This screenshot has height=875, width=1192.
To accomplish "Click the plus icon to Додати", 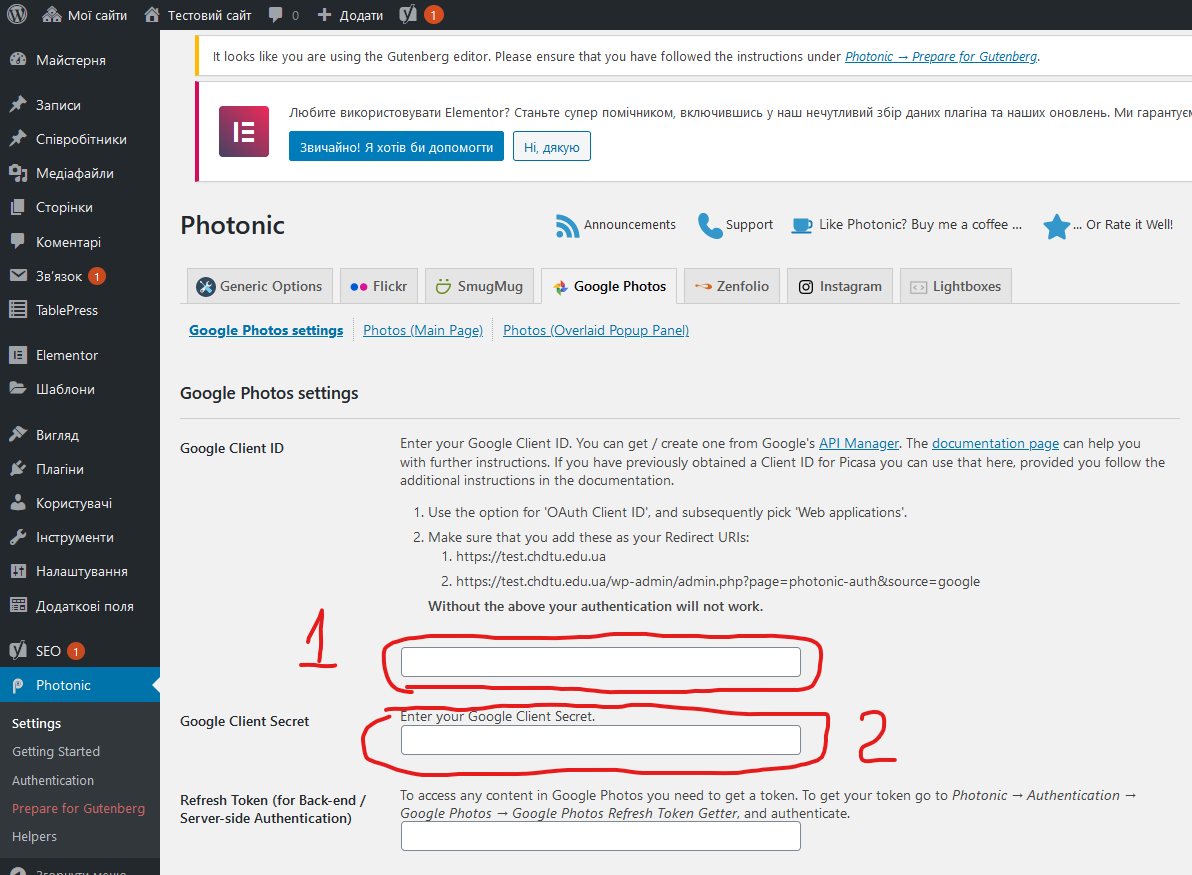I will (325, 14).
